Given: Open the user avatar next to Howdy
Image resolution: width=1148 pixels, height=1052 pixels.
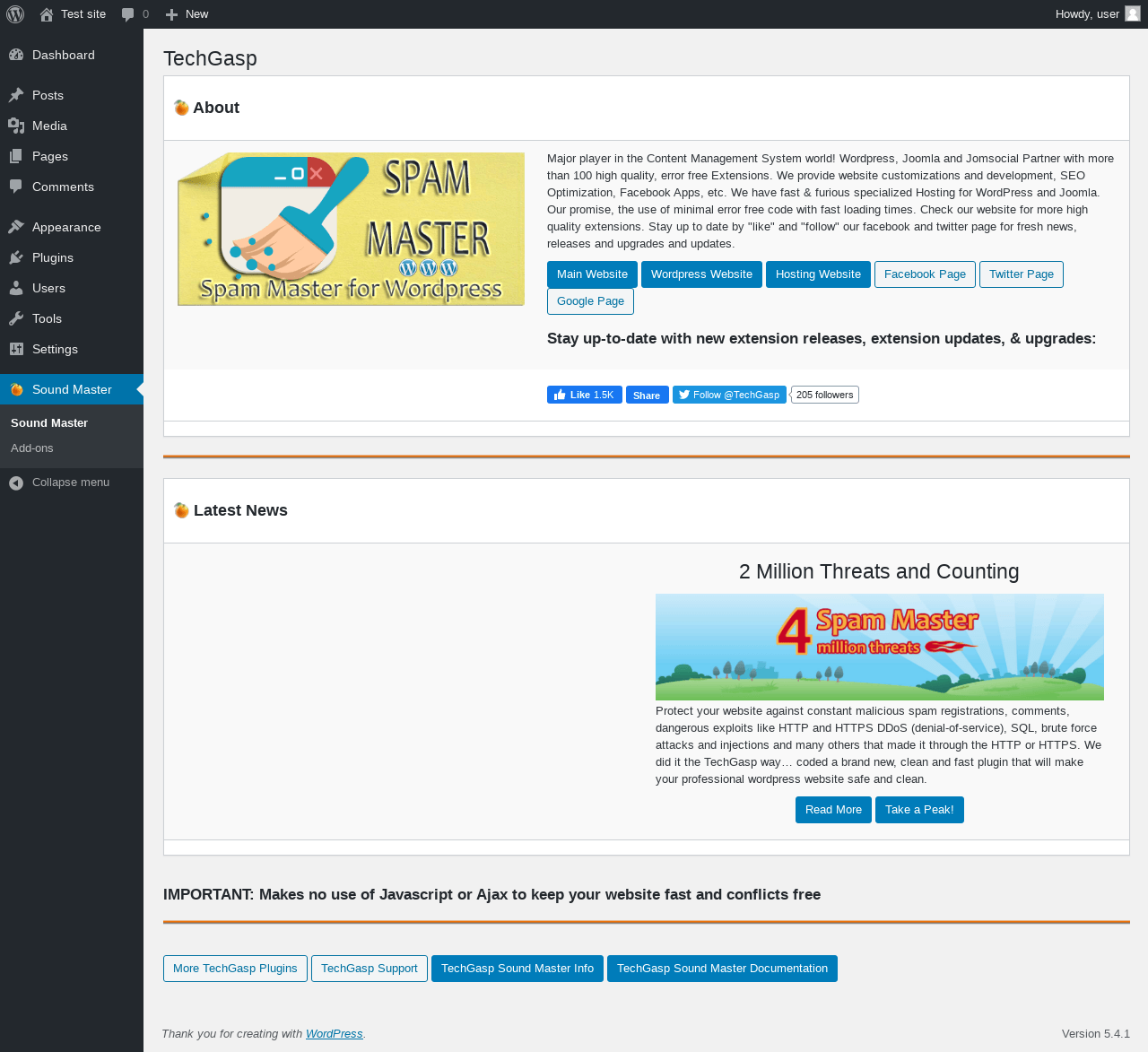Looking at the screenshot, I should (x=1133, y=13).
